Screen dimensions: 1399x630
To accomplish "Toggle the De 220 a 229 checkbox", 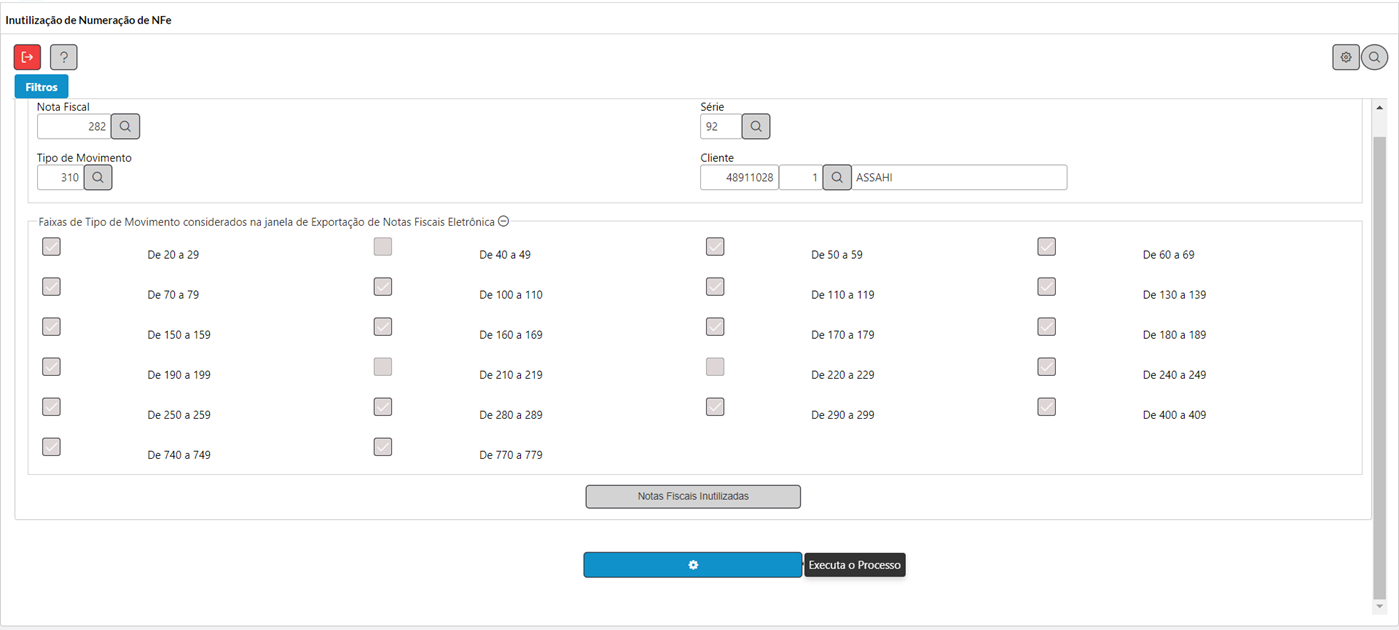I will (715, 366).
